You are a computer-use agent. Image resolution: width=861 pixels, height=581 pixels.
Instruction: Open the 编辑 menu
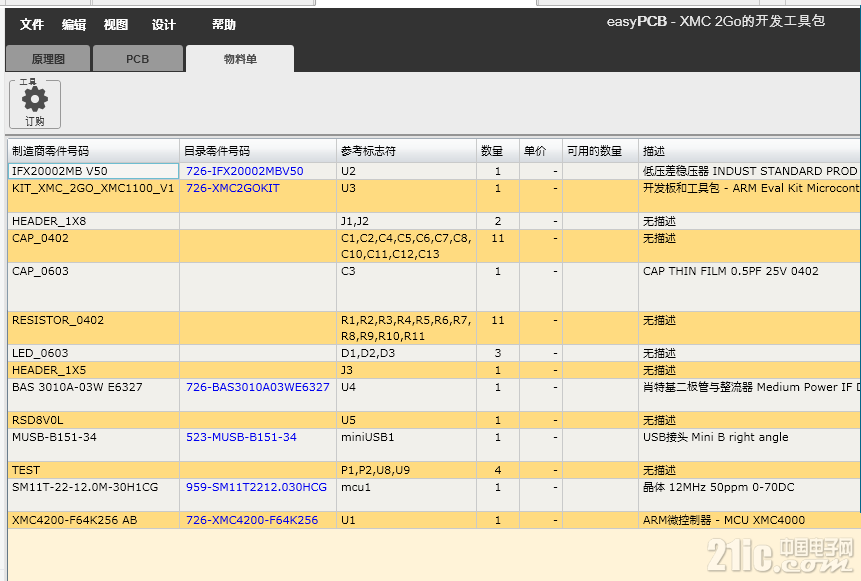(x=74, y=25)
